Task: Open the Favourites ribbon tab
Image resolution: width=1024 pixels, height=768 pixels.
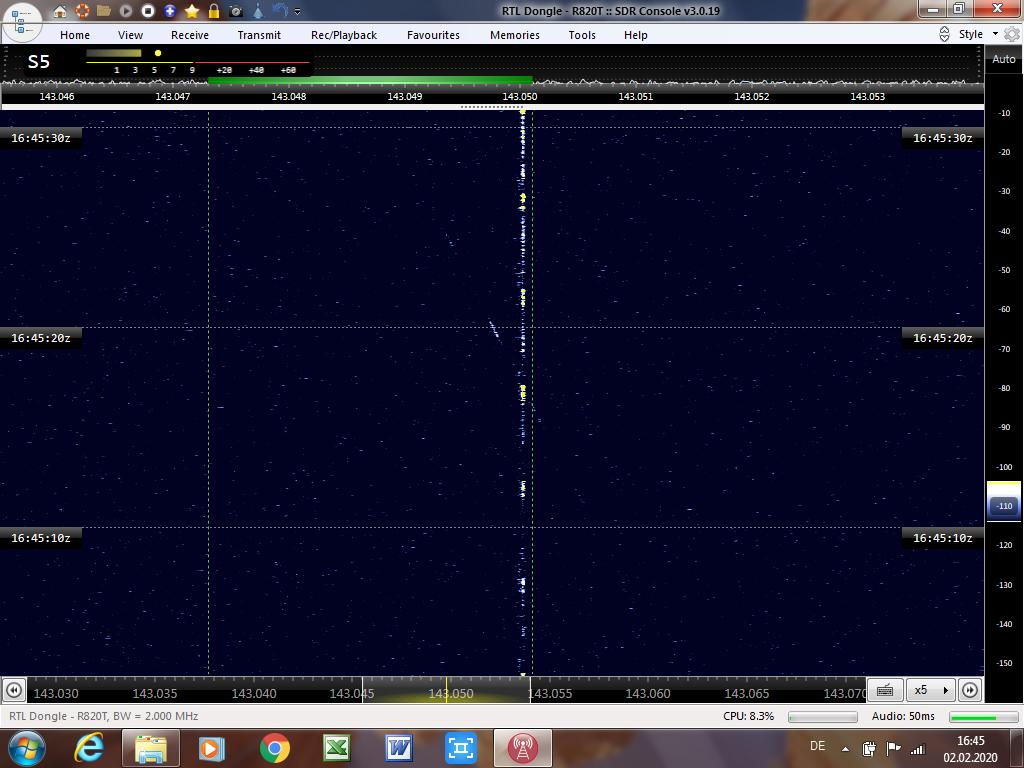Action: click(433, 35)
